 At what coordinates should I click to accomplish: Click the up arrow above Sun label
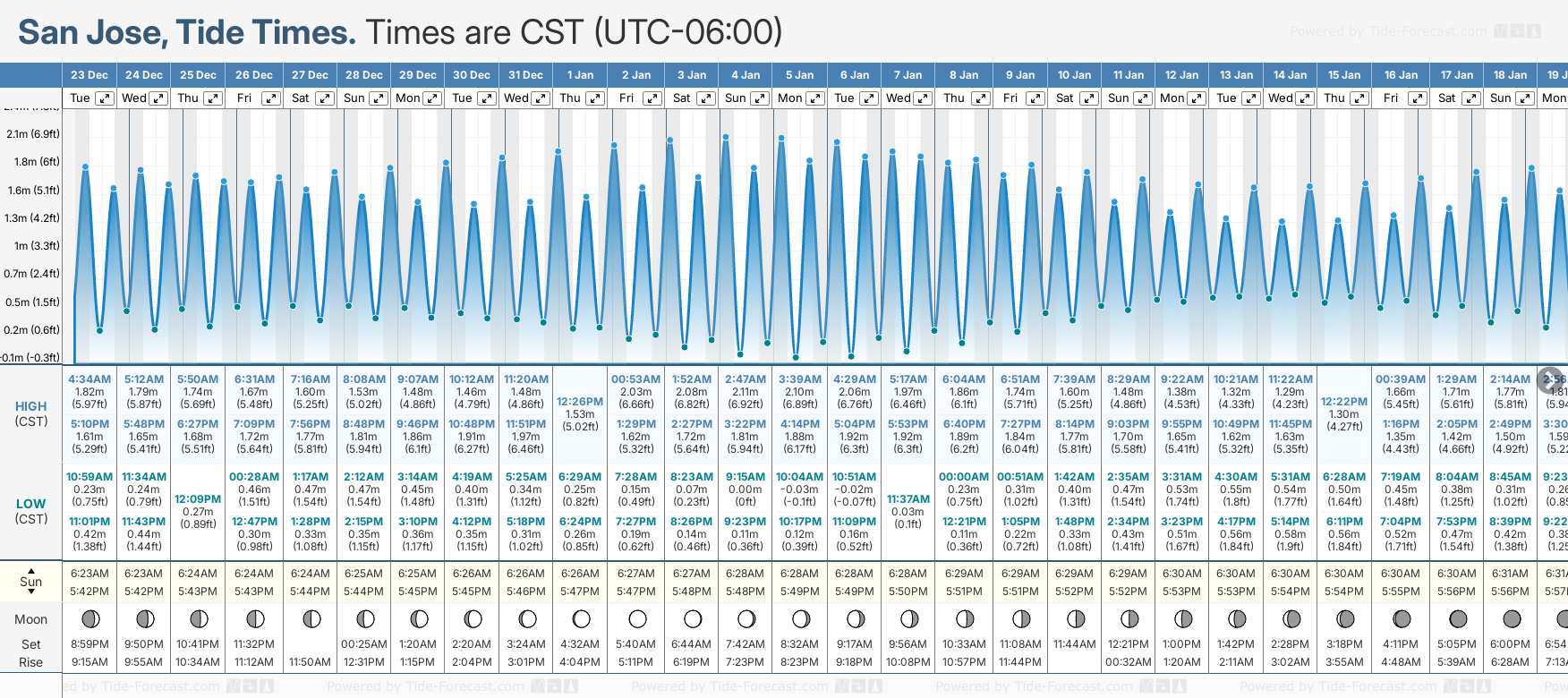pos(31,570)
